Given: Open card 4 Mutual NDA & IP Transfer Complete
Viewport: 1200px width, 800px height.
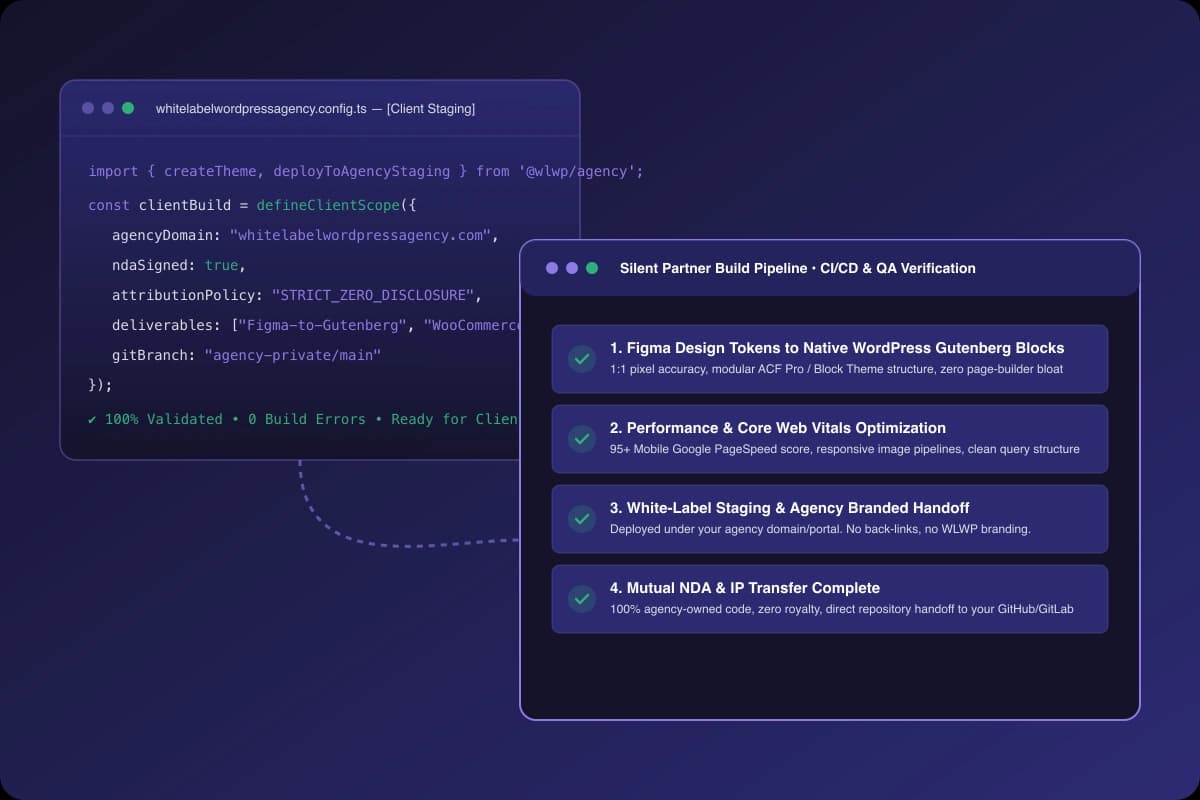Looking at the screenshot, I should coord(830,598).
